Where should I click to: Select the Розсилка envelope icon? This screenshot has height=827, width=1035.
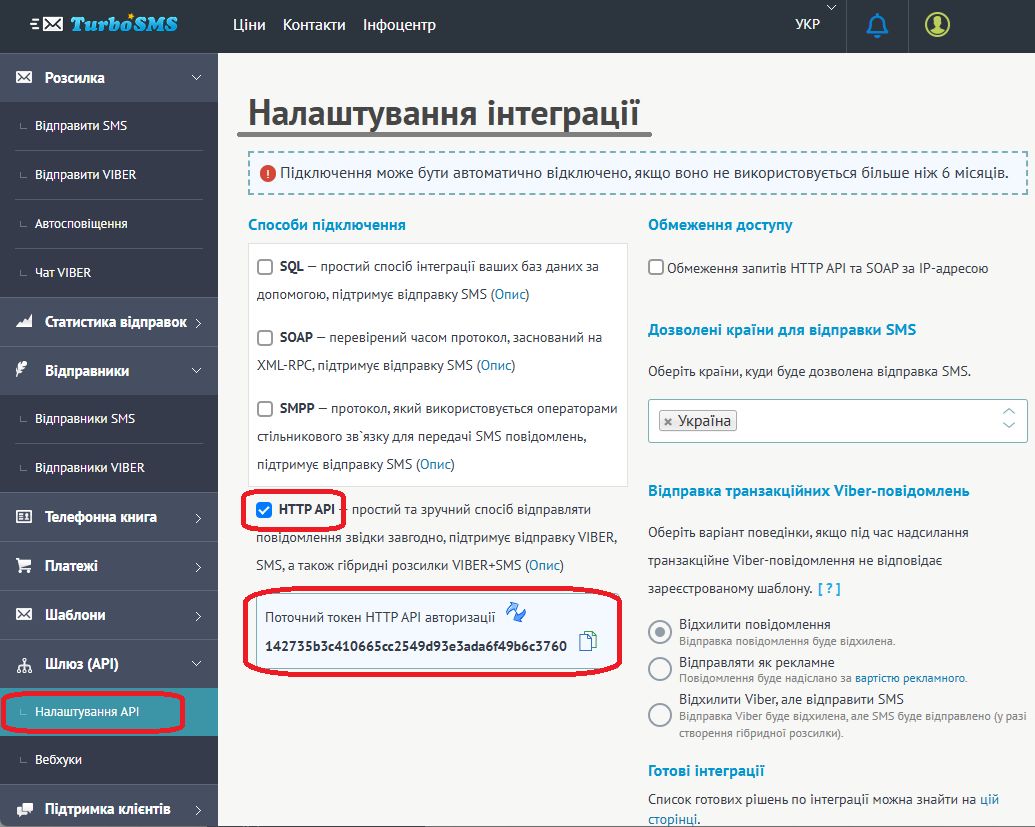(24, 76)
